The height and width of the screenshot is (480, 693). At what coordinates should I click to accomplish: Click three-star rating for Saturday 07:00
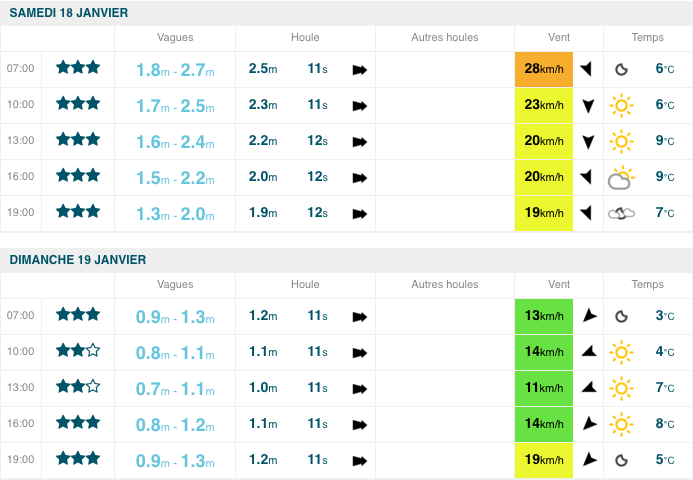(x=78, y=68)
